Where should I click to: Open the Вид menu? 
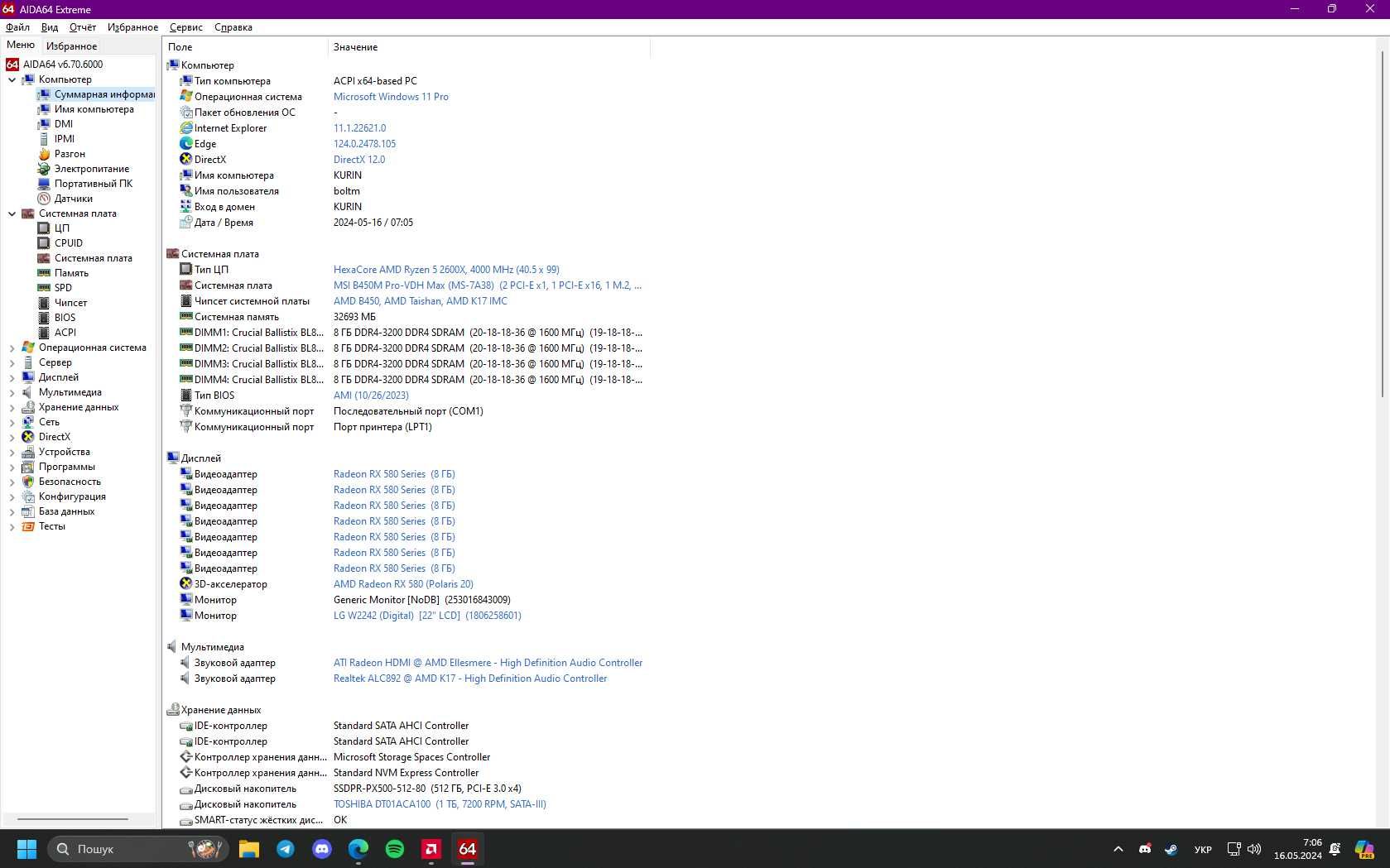50,27
